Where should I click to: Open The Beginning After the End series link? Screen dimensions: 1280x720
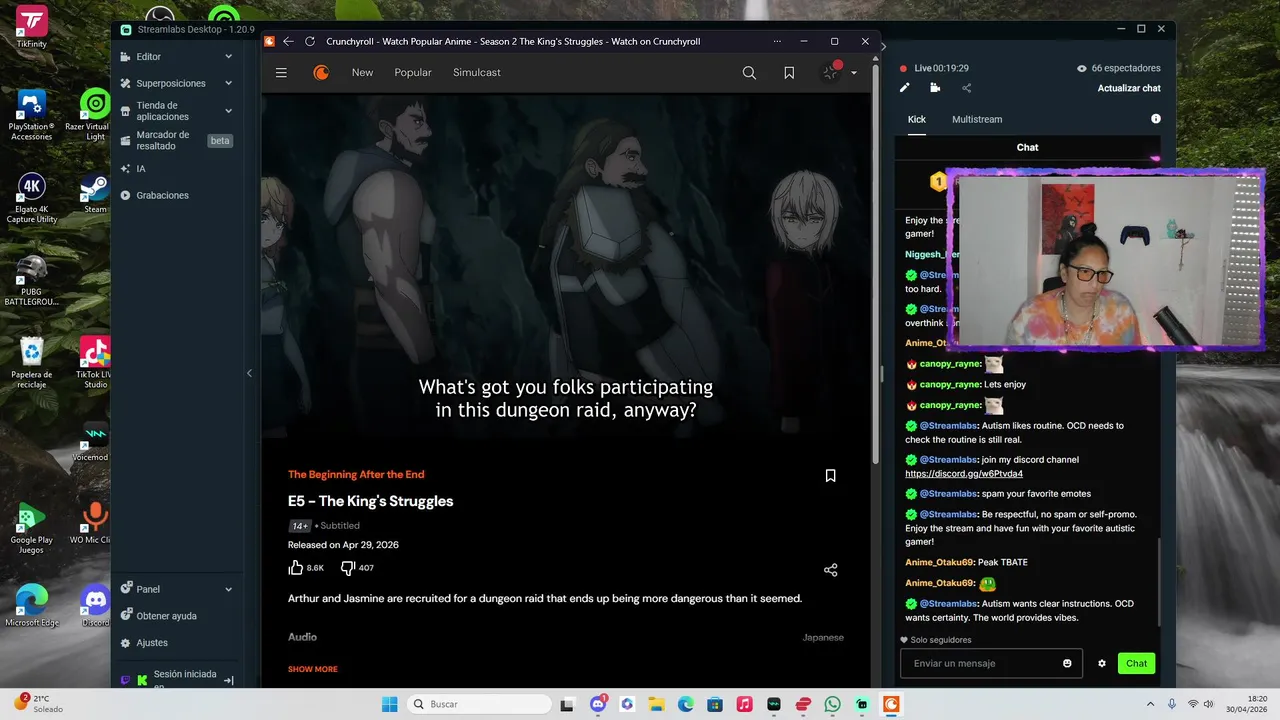(x=356, y=474)
